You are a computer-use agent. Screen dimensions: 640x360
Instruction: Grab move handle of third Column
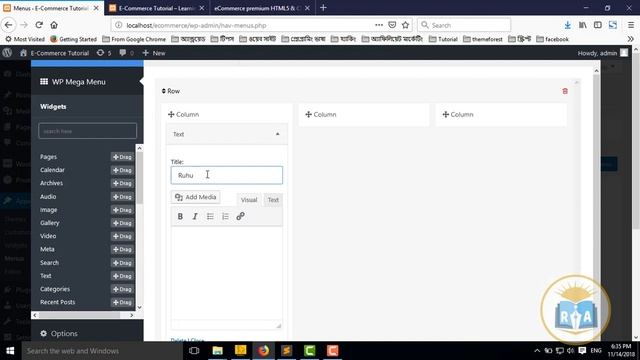coord(446,114)
